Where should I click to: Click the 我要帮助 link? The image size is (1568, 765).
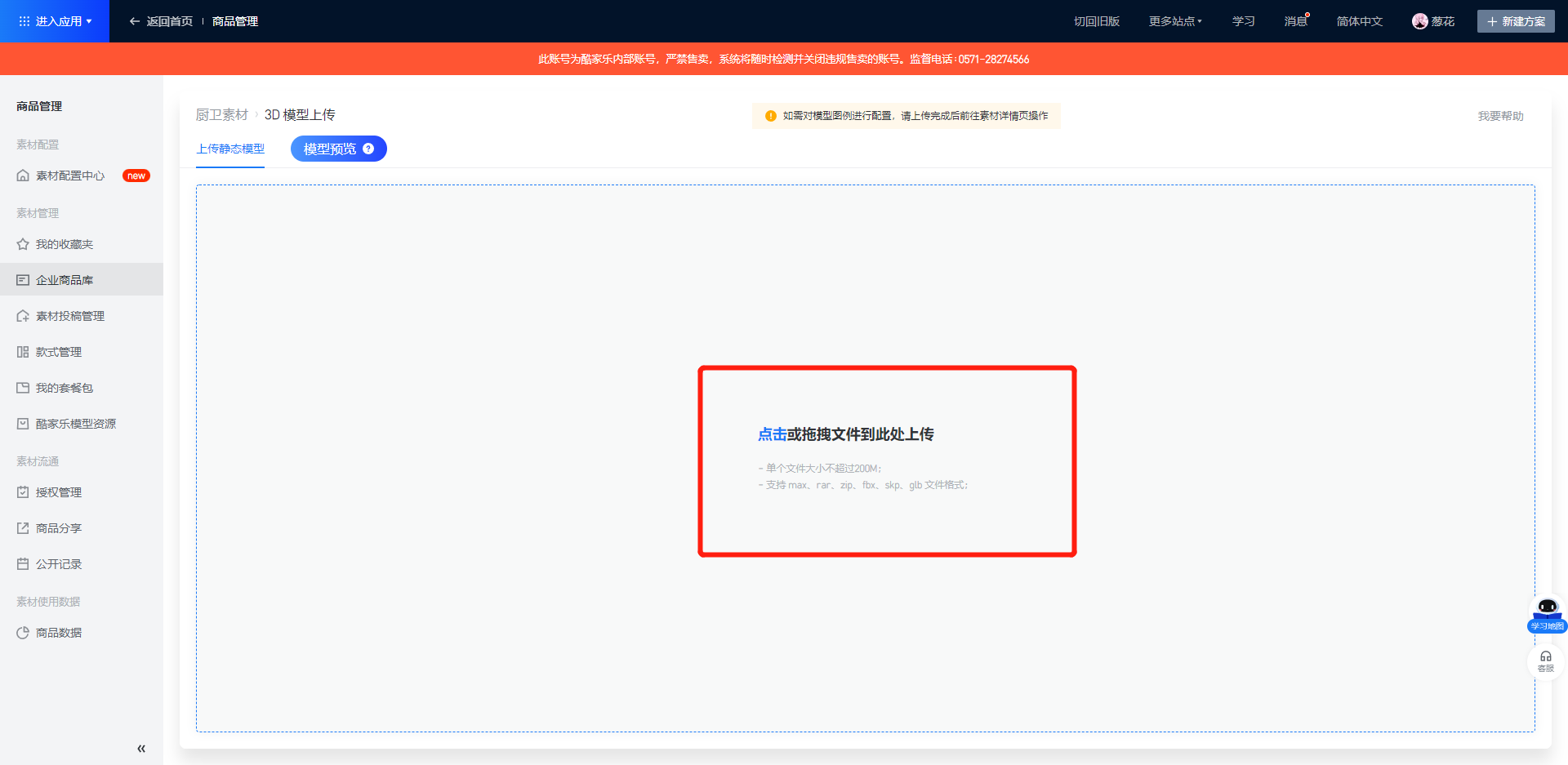tap(1500, 116)
